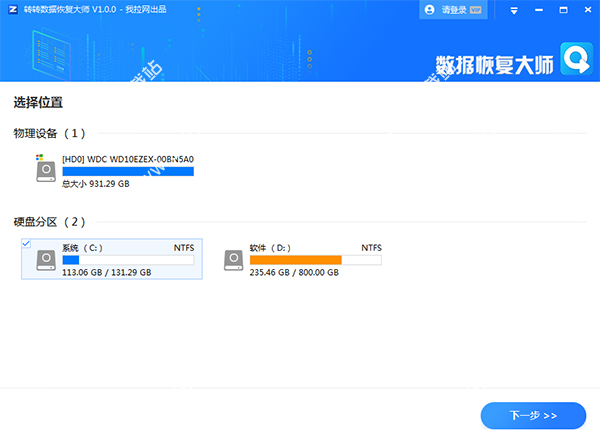Close the data recovery window
The width and height of the screenshot is (600, 443).
click(588, 10)
